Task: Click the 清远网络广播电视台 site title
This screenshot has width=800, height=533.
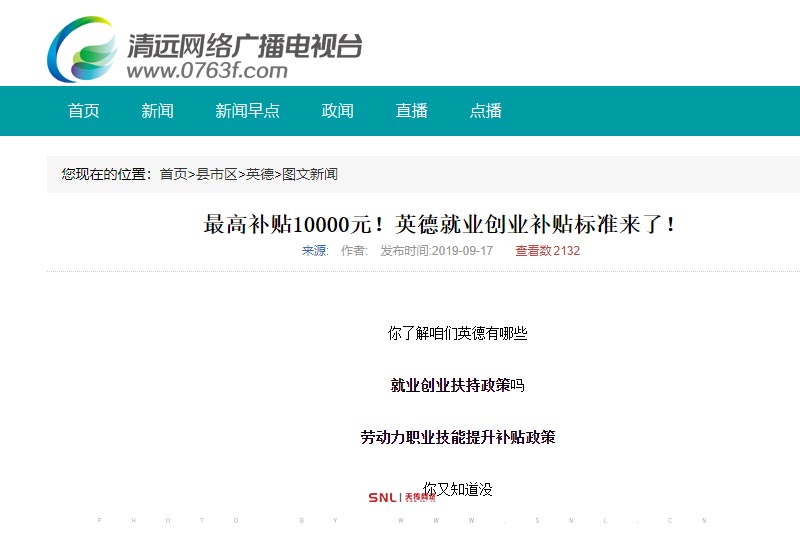Action: pos(244,44)
